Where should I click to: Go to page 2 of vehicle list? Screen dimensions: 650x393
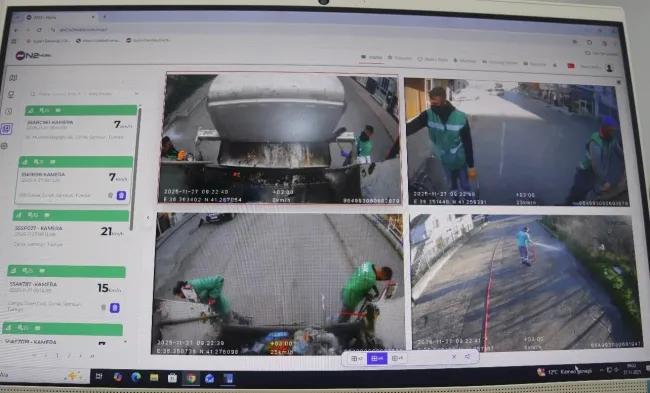(x=69, y=356)
